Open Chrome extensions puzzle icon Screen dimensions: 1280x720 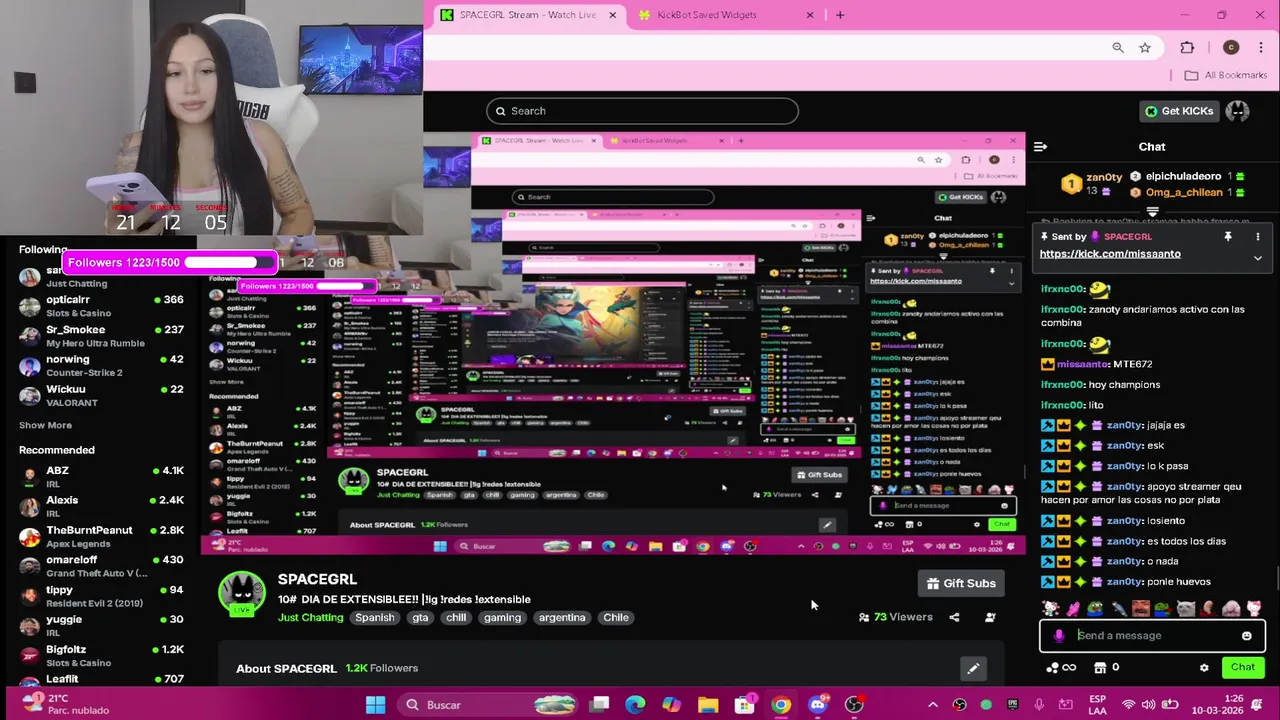click(1187, 47)
